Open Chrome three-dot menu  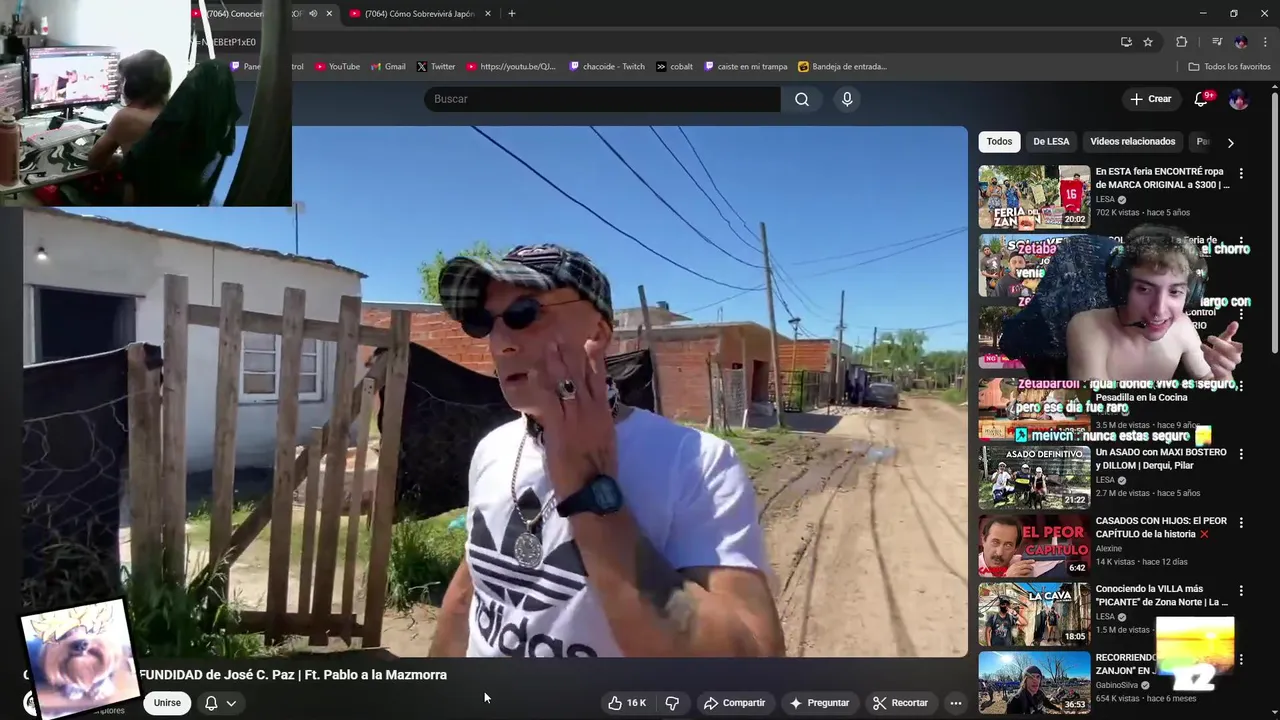1265,42
